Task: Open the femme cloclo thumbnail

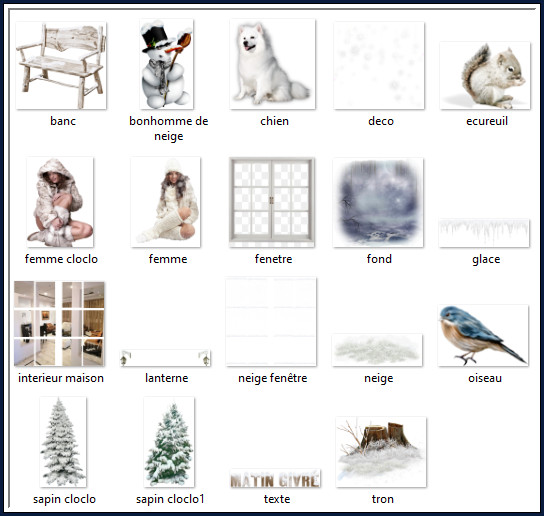Action: 60,202
